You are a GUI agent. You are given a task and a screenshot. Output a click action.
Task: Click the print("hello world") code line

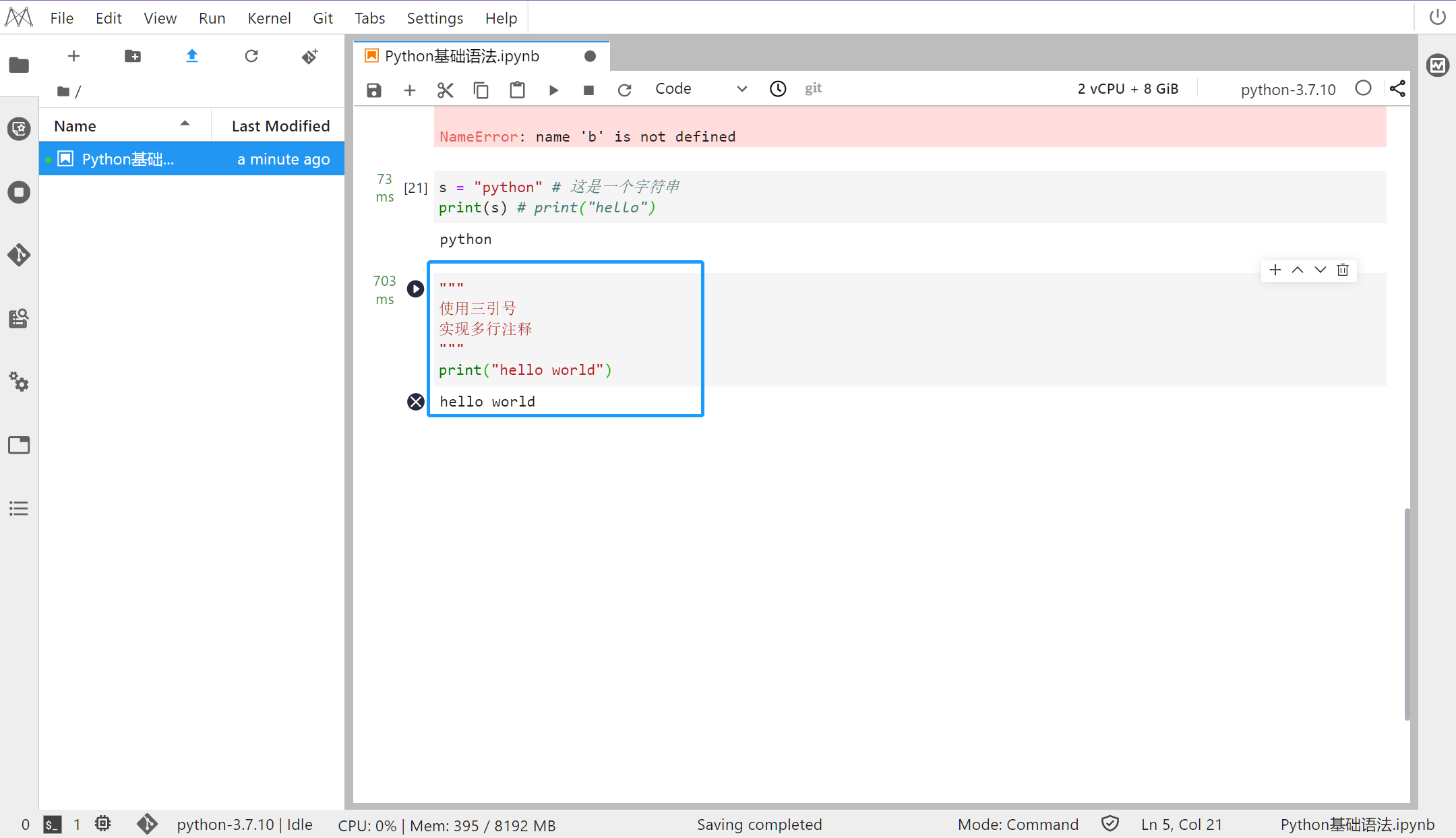pos(525,370)
